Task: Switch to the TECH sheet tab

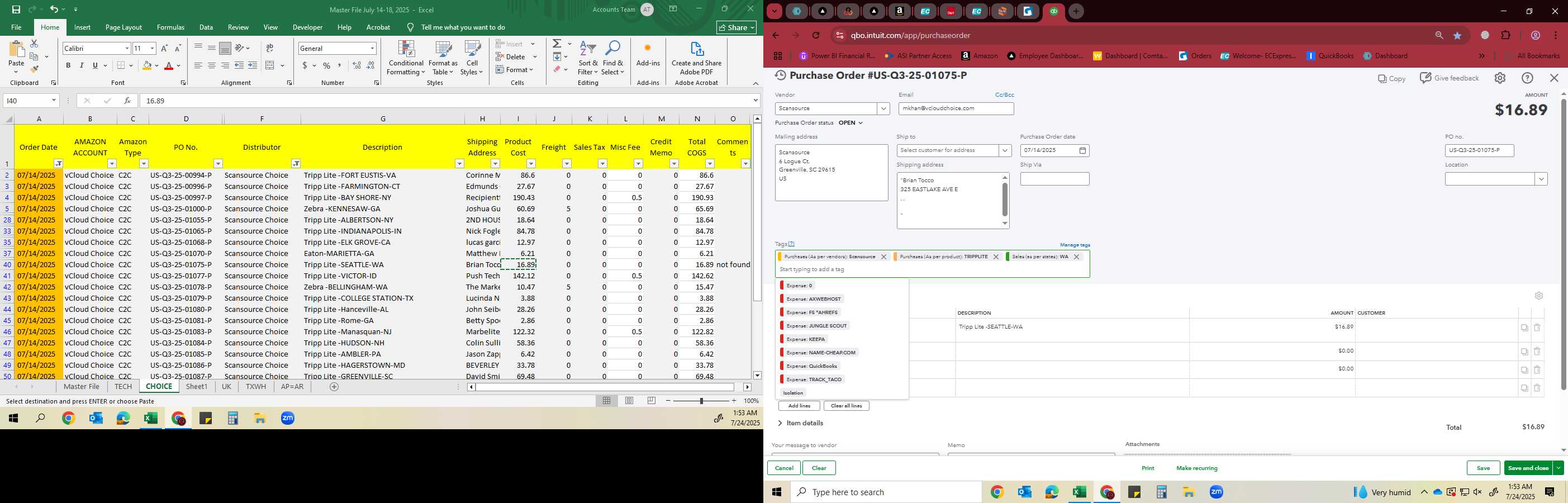Action: [123, 387]
